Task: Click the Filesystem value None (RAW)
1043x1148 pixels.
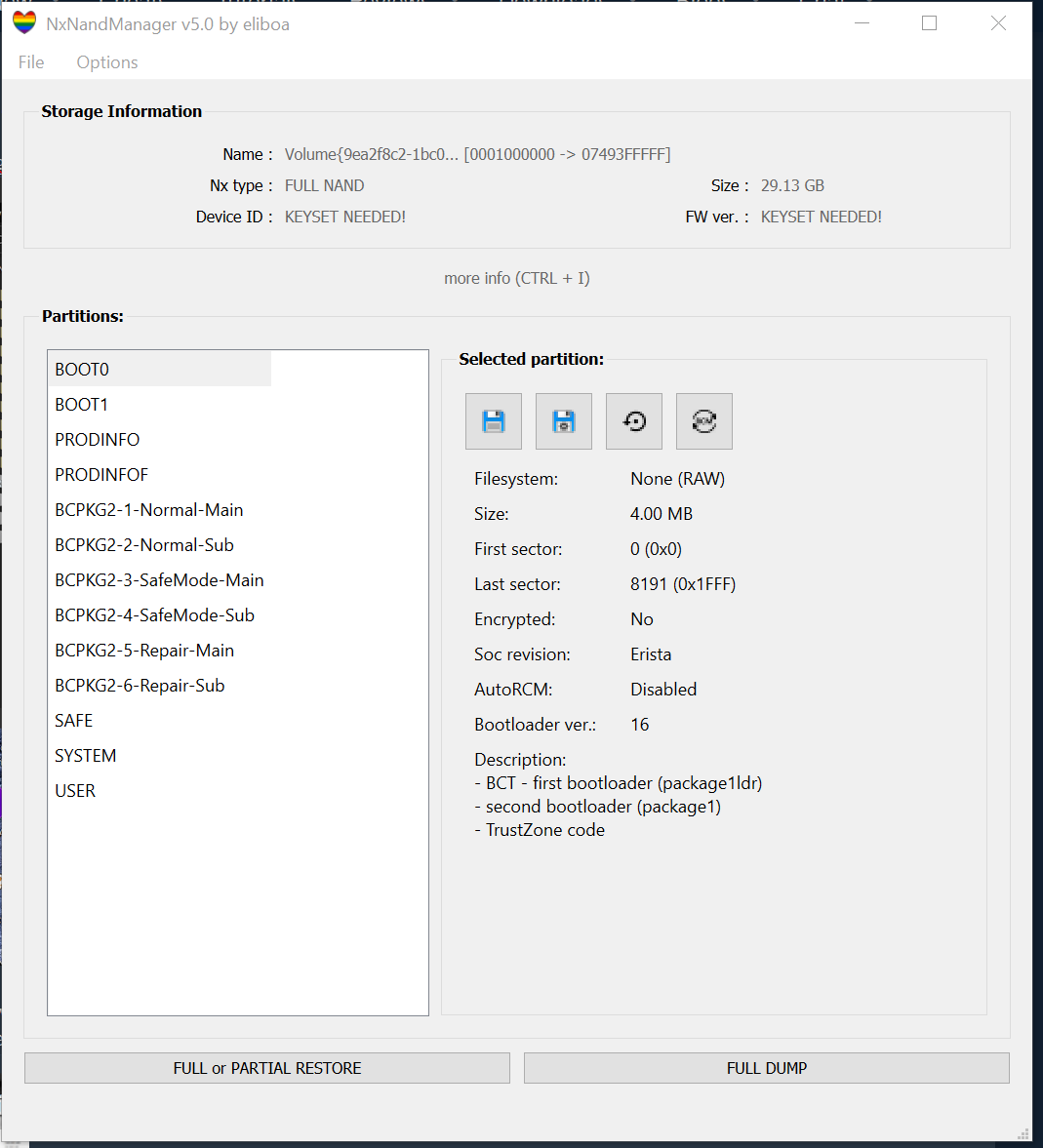Action: tap(677, 479)
